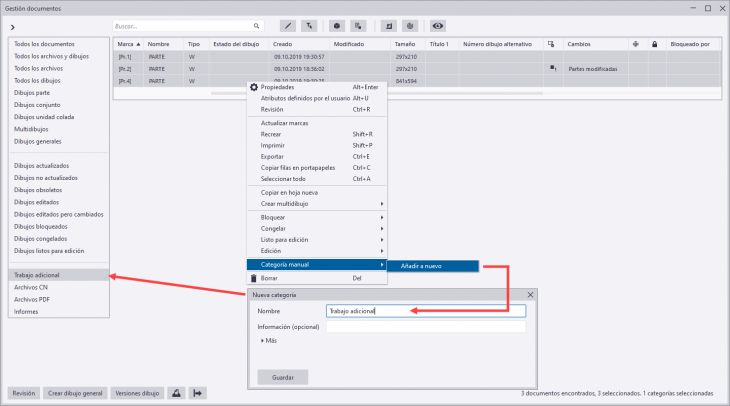730x406 pixels.
Task: Open the Bloquear submenu
Action: click(317, 217)
